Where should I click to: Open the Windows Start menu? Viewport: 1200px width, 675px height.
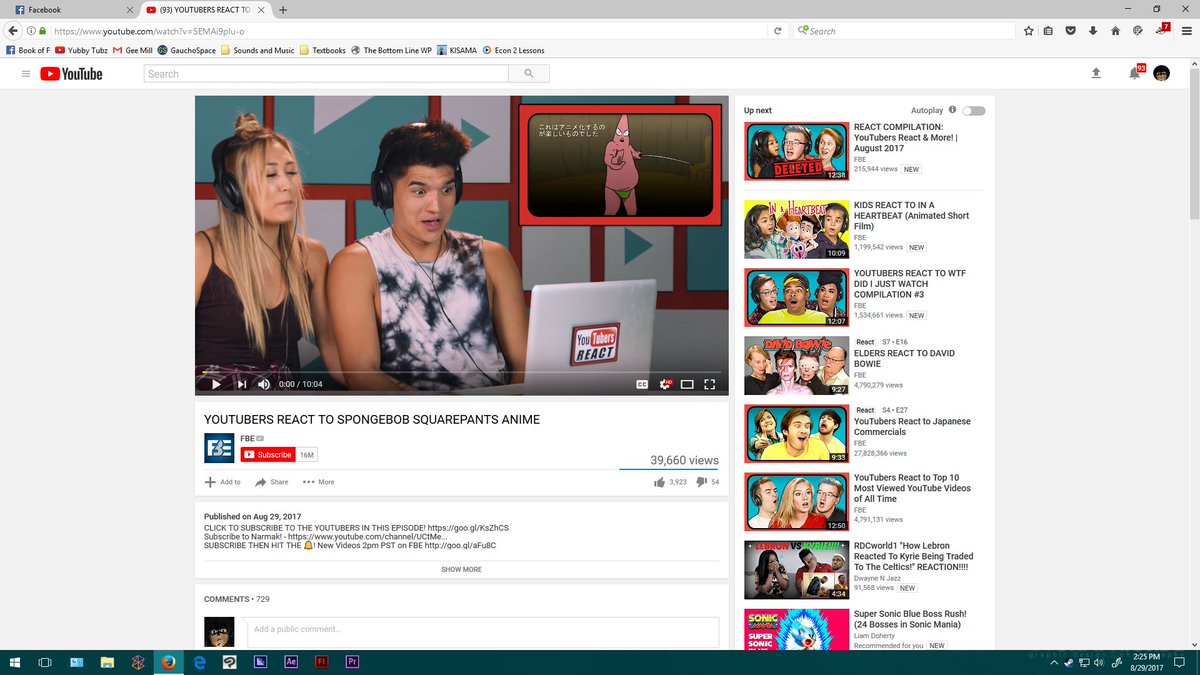pos(15,662)
